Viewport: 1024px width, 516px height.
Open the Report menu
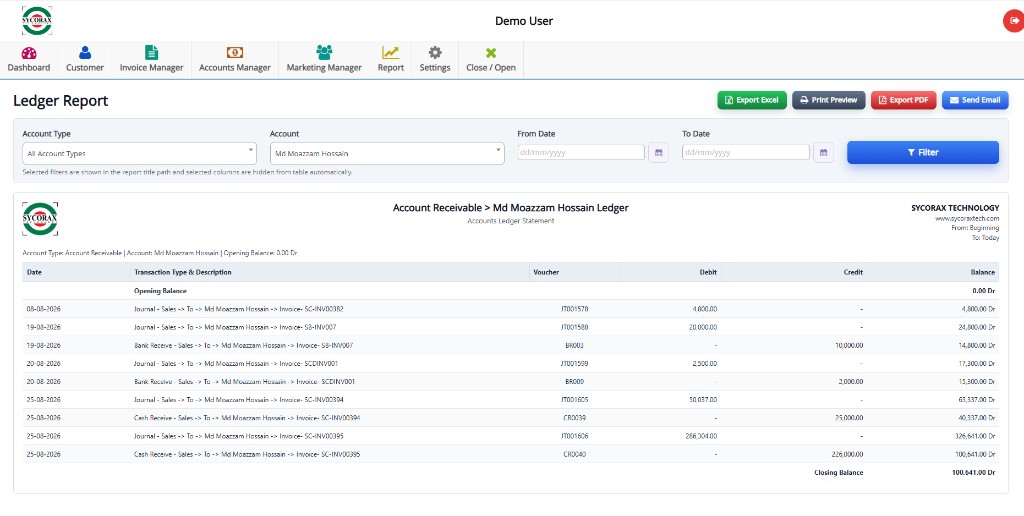[x=391, y=59]
